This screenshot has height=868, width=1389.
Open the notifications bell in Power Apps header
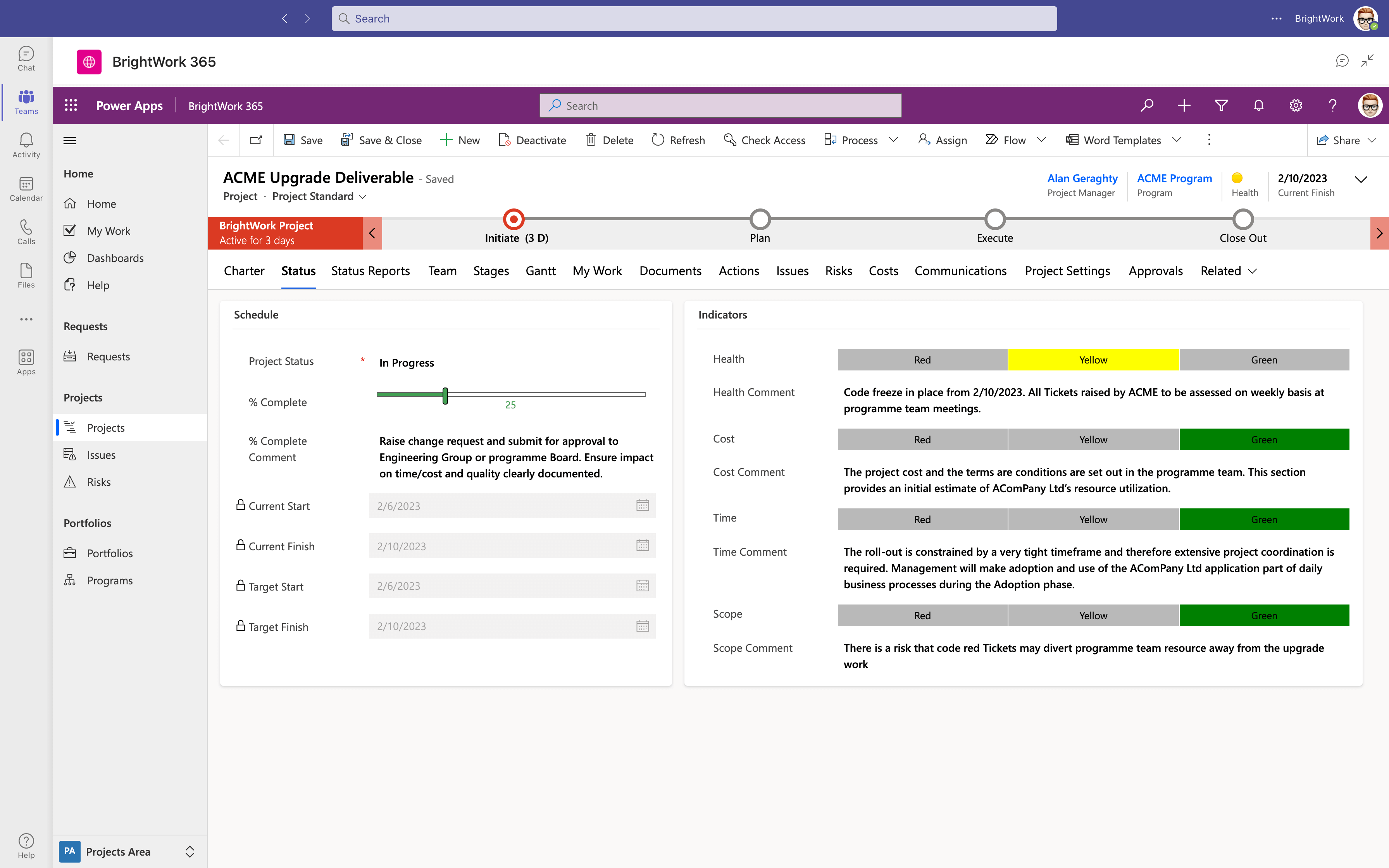tap(1259, 106)
